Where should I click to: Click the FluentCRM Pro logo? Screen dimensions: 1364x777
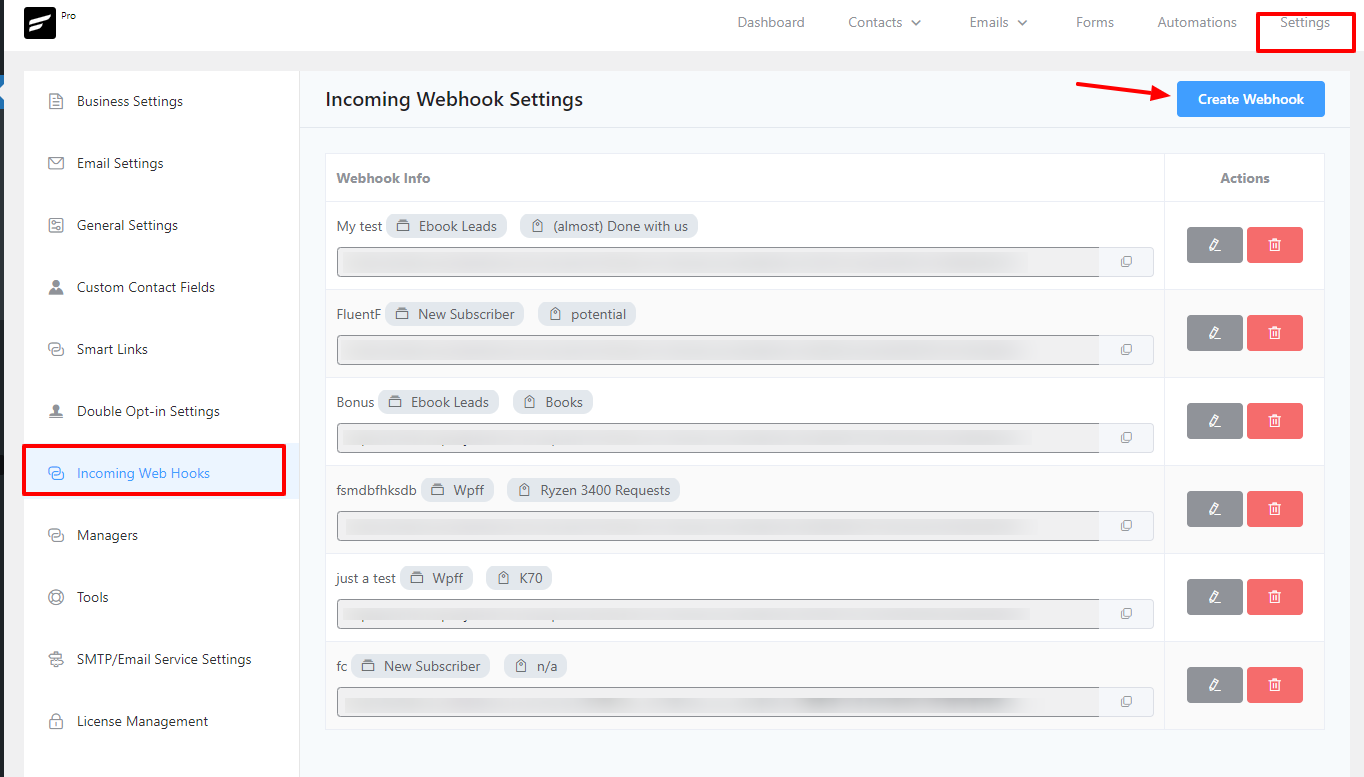[40, 22]
